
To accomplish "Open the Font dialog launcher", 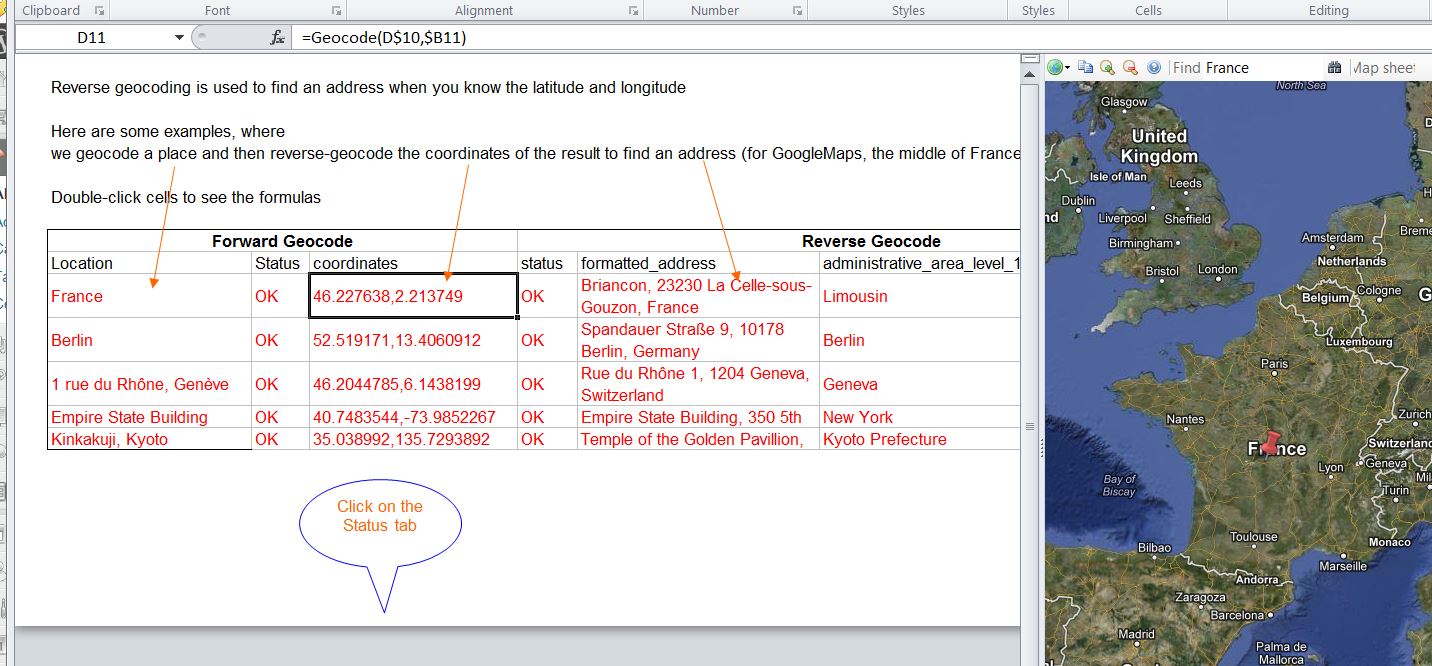I will coord(337,11).
